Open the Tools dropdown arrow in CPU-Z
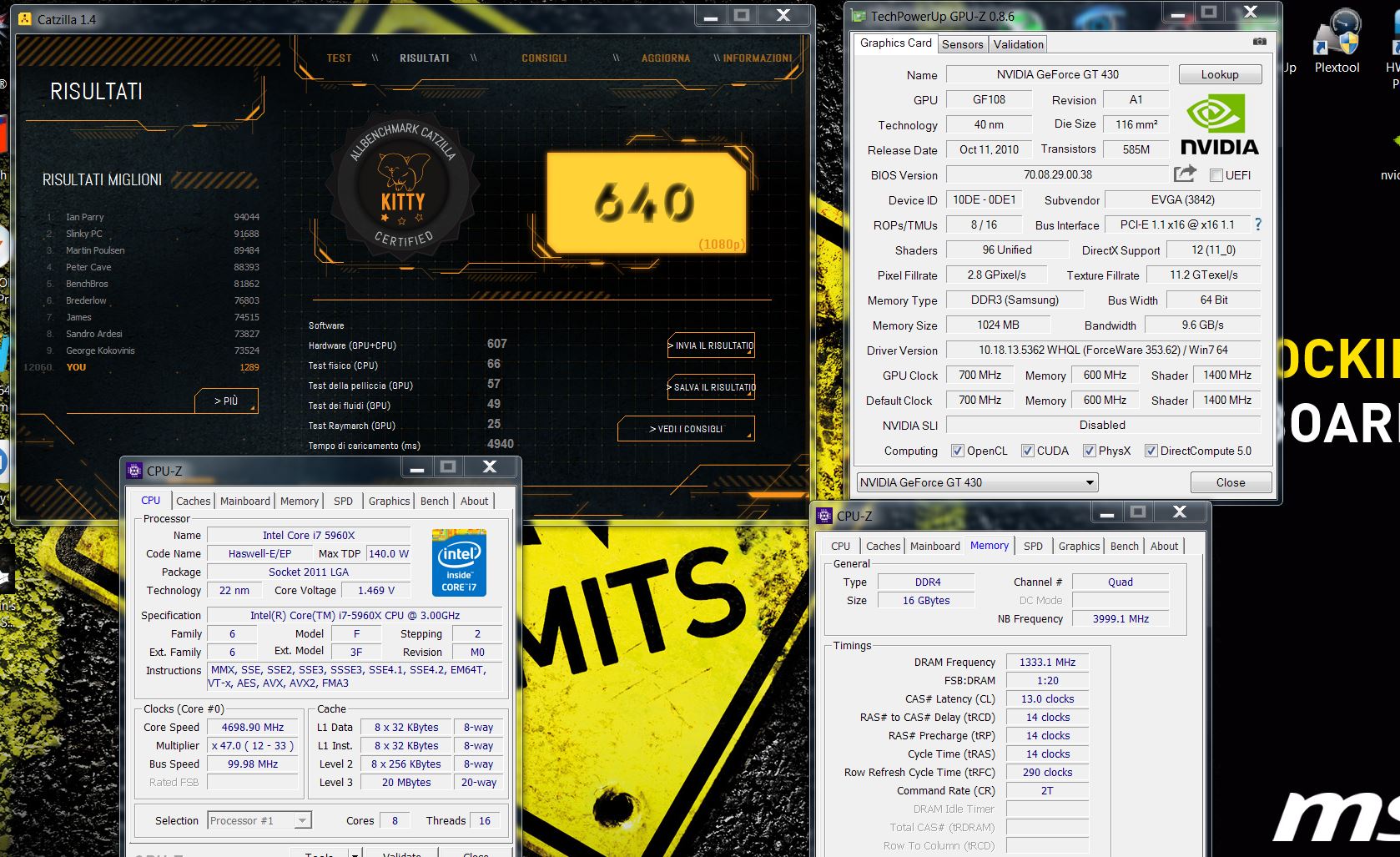 pyautogui.click(x=355, y=854)
